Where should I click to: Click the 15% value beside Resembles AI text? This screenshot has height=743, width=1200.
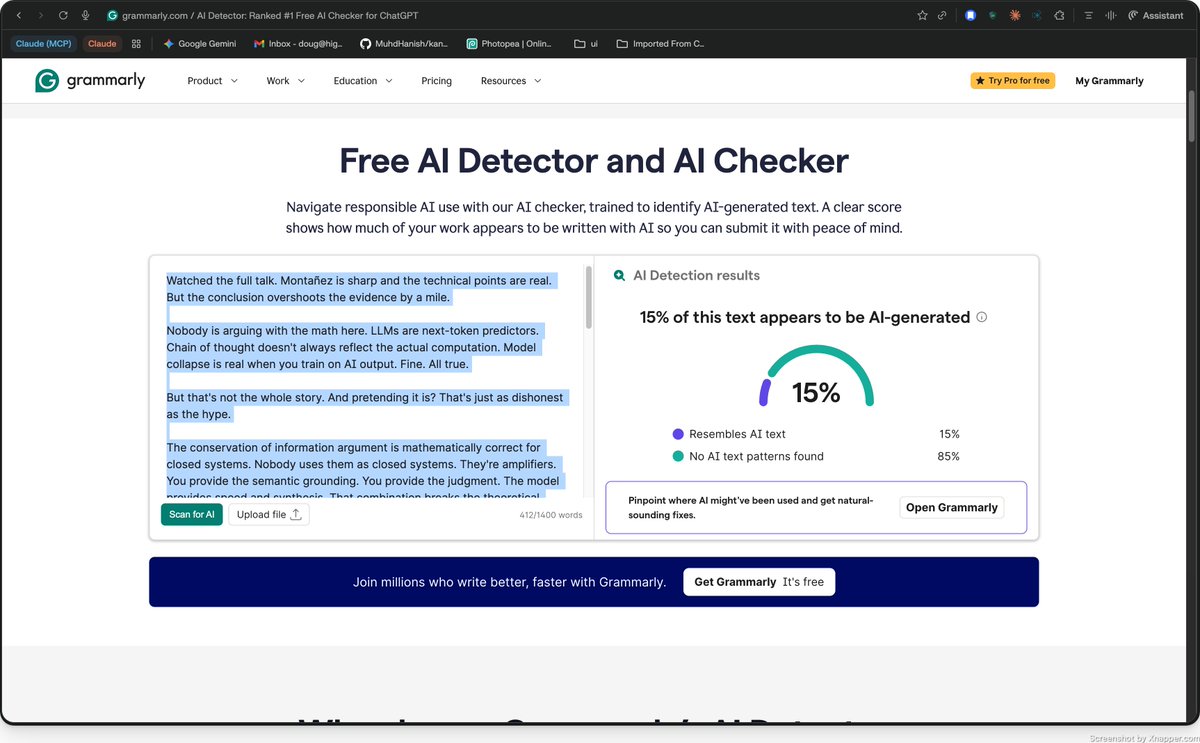coord(949,434)
